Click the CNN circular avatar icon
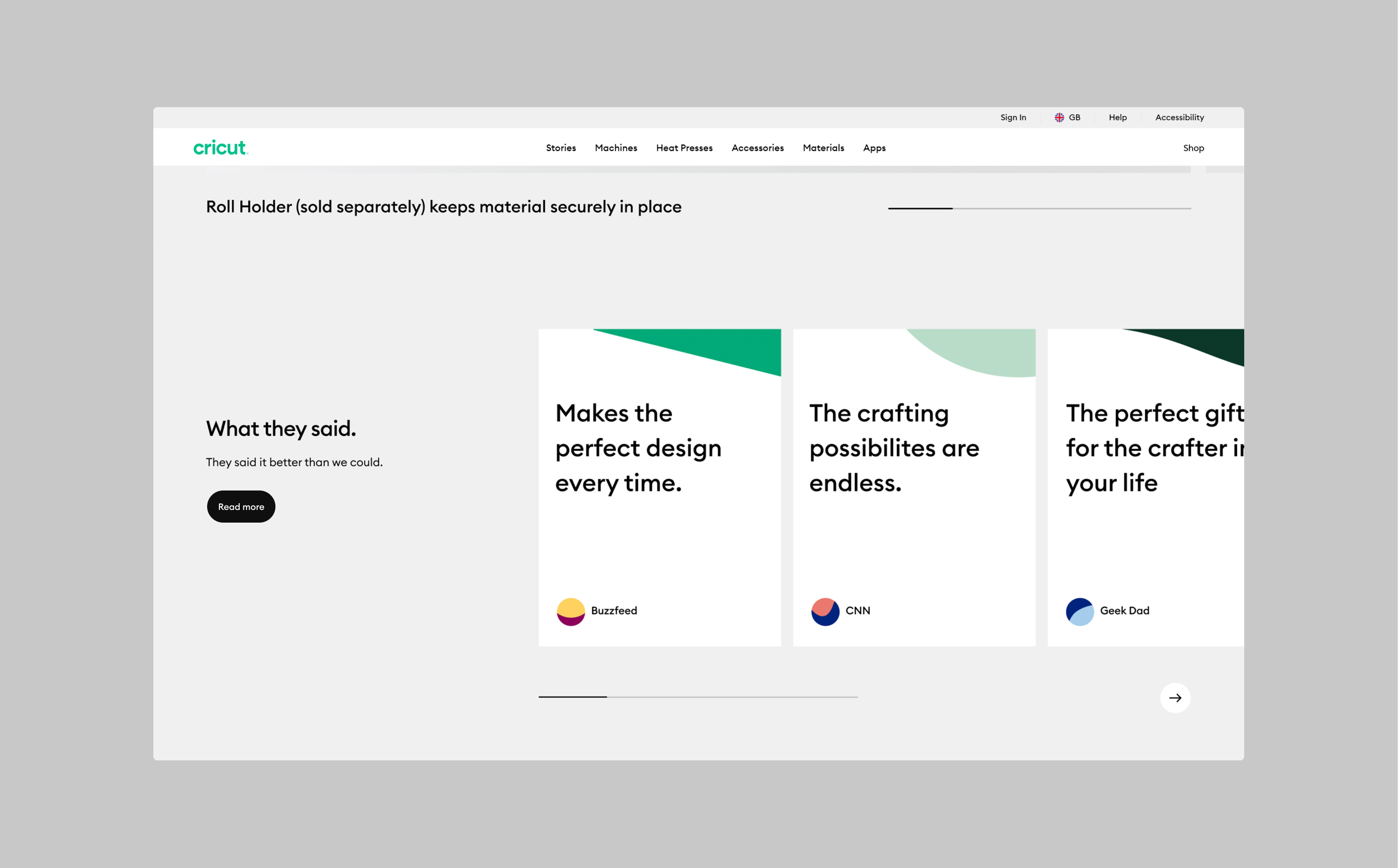Viewport: 1398px width, 868px height. [825, 611]
